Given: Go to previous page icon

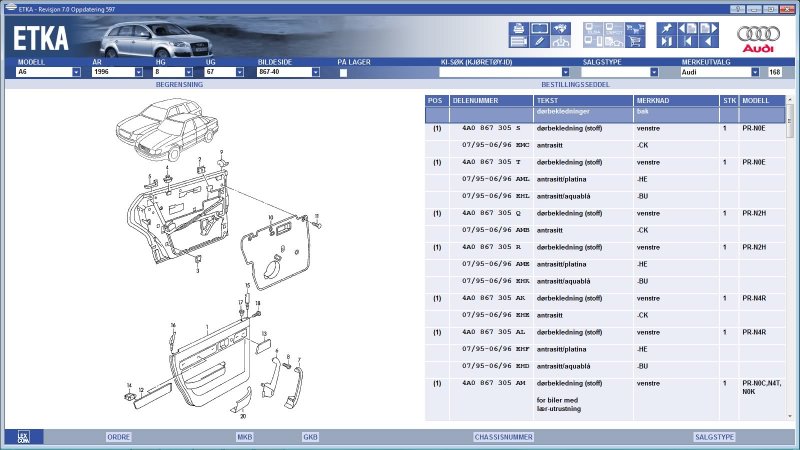Looking at the screenshot, I should [686, 28].
